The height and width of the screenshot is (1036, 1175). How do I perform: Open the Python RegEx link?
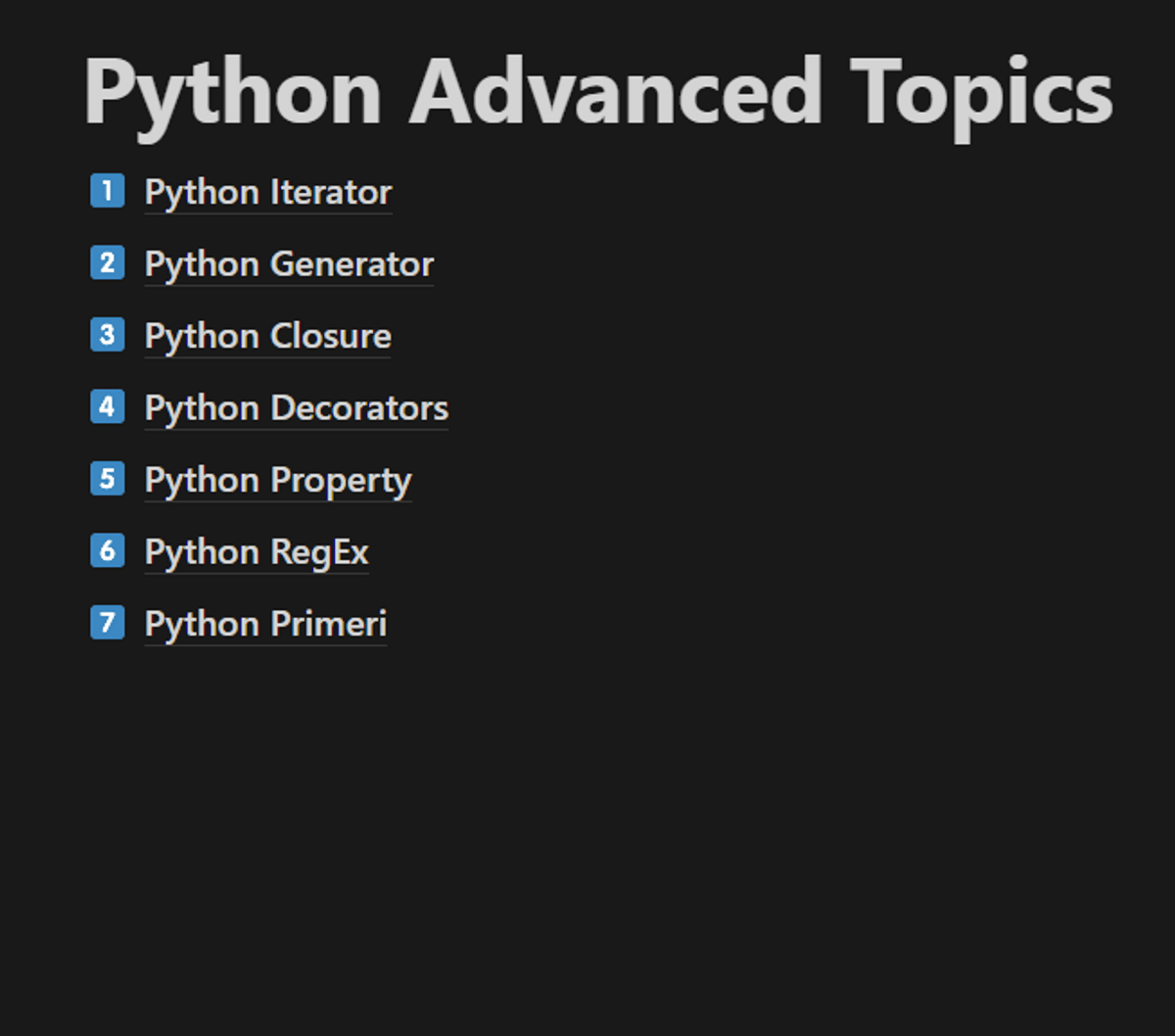coord(257,552)
